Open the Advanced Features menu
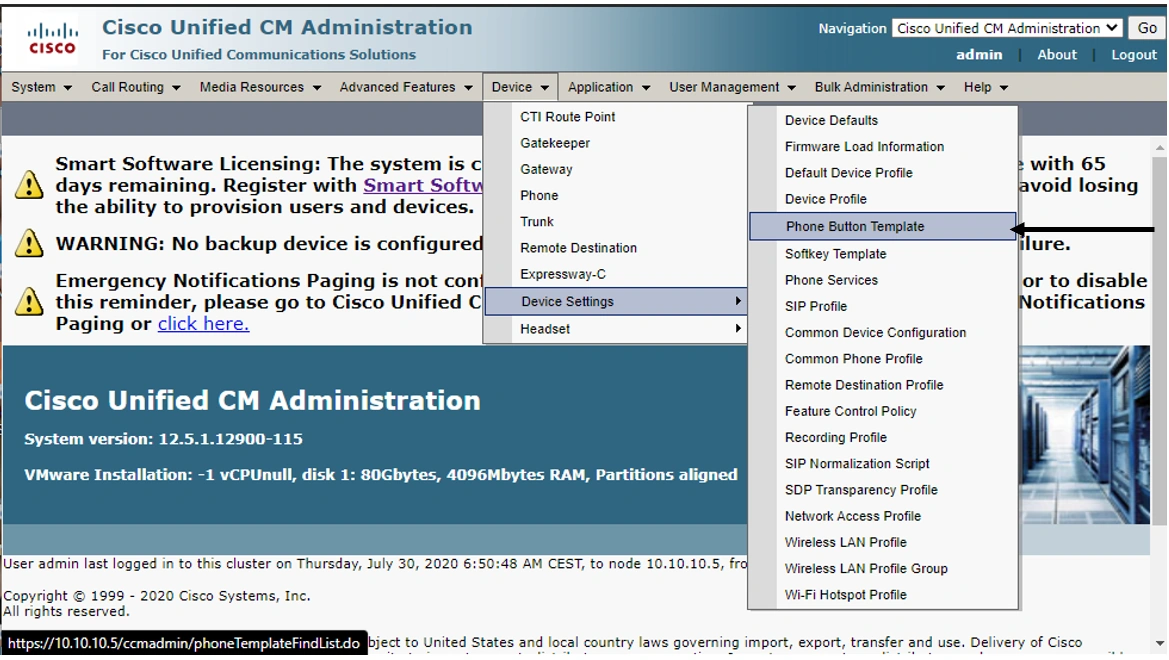 (x=406, y=87)
